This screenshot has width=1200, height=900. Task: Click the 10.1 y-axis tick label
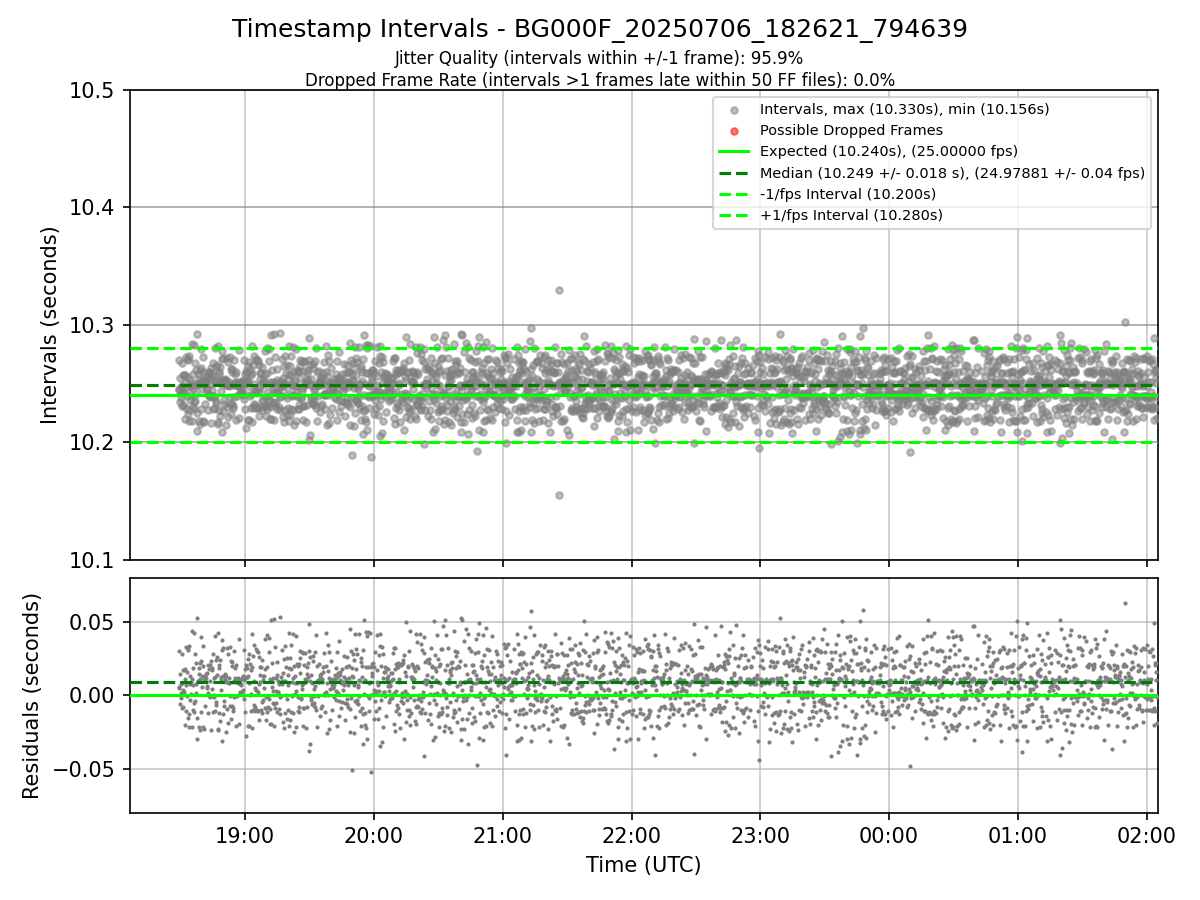coord(94,560)
